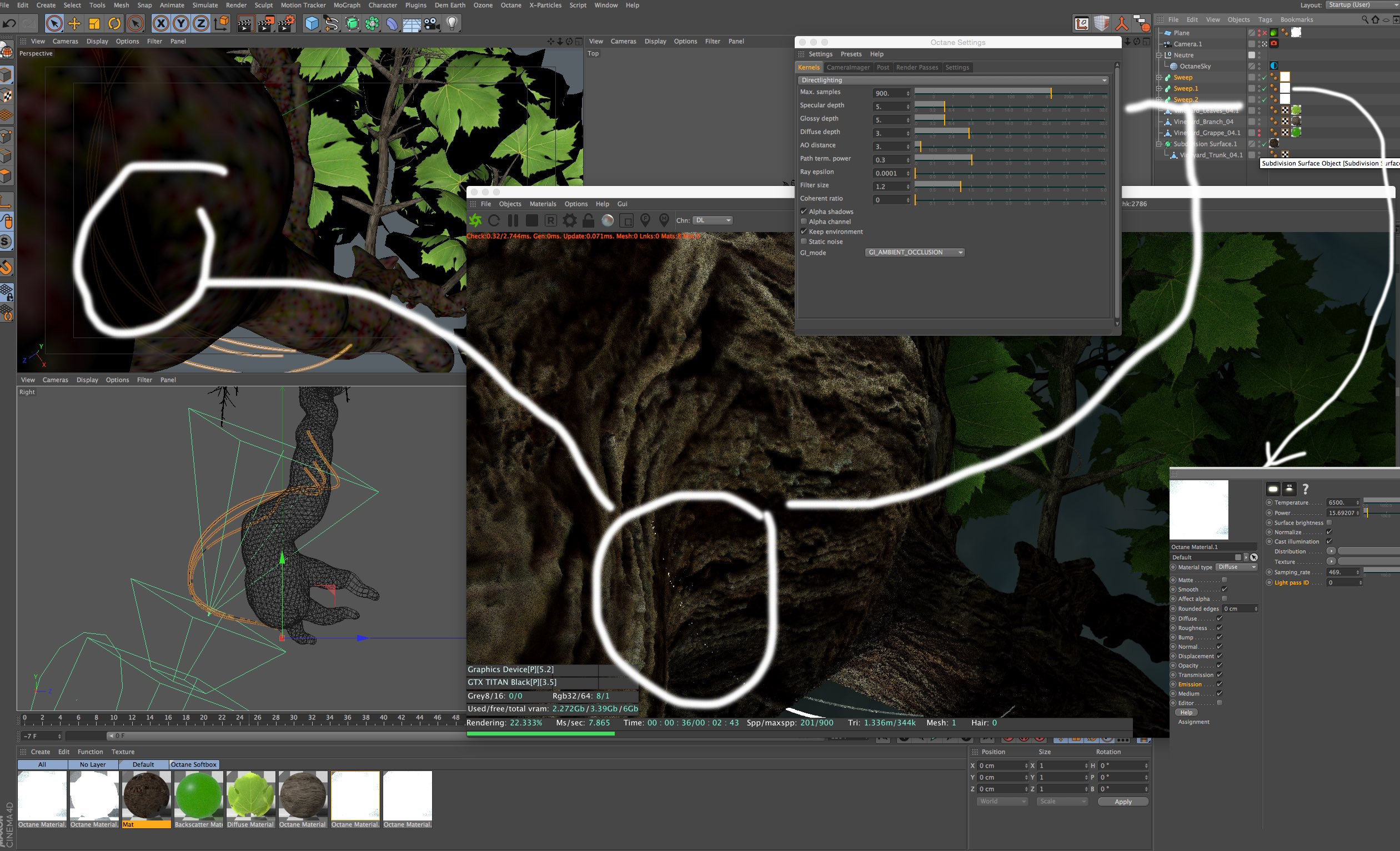Open the GI_mode dropdown

[x=915, y=252]
